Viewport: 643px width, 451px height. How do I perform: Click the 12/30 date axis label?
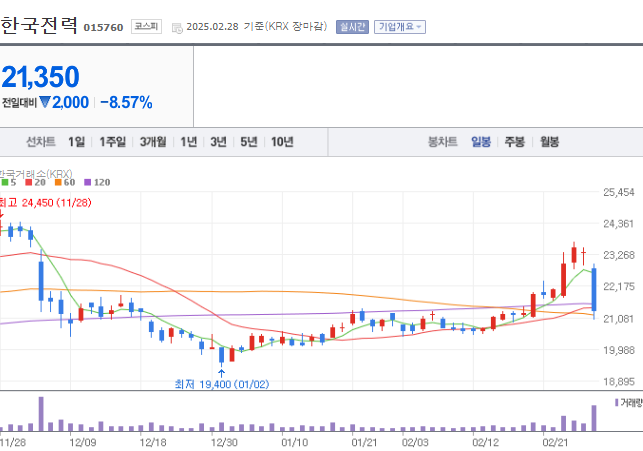[224, 442]
